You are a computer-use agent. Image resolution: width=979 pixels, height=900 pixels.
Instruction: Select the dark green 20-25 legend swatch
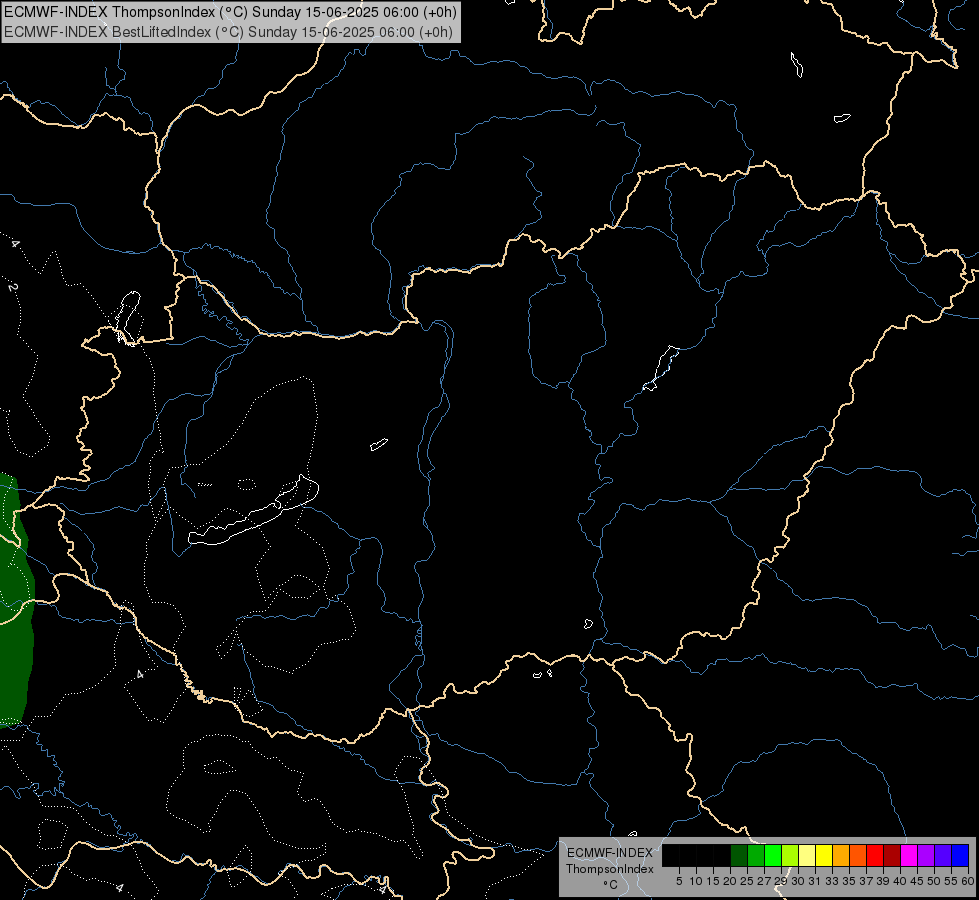[739, 855]
